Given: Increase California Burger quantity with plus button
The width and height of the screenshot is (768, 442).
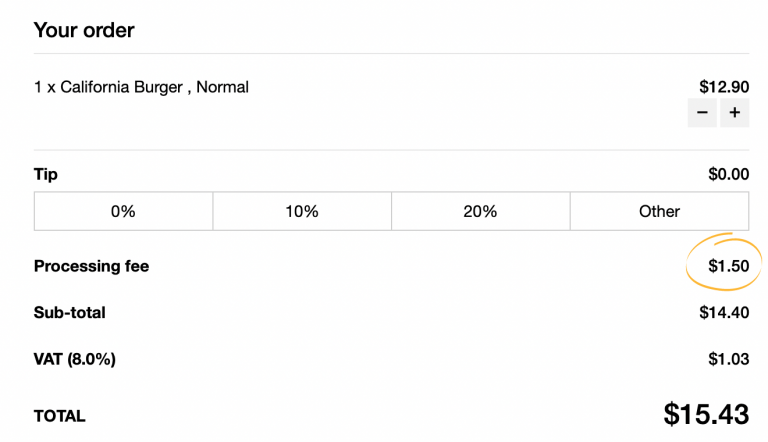Looking at the screenshot, I should (x=734, y=113).
